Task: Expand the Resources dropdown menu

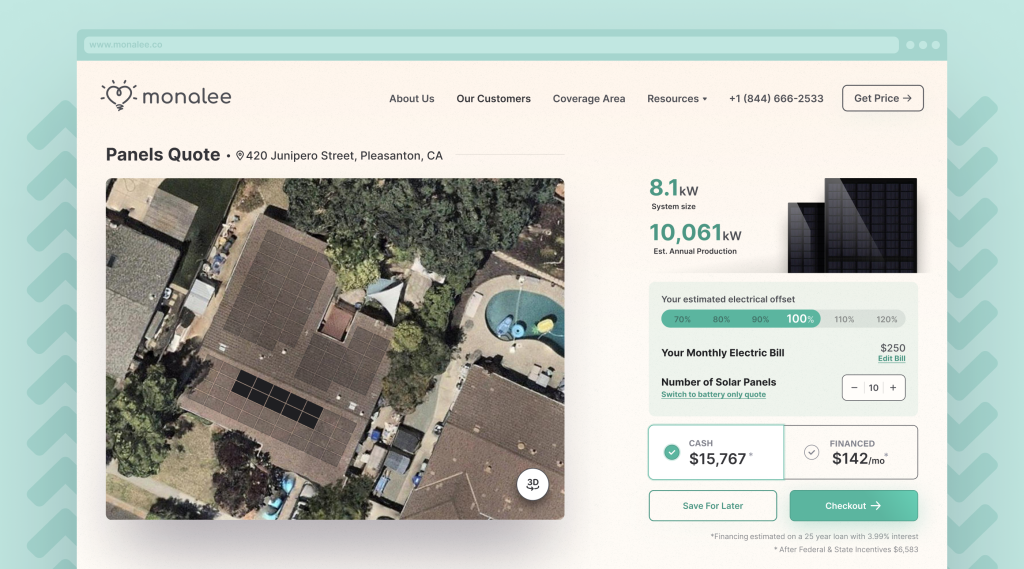Action: click(x=677, y=99)
